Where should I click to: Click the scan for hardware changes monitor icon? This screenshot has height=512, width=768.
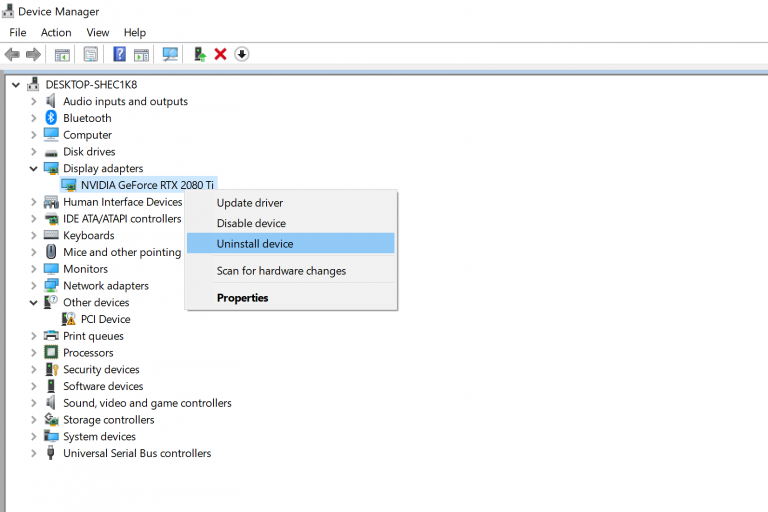(x=170, y=54)
